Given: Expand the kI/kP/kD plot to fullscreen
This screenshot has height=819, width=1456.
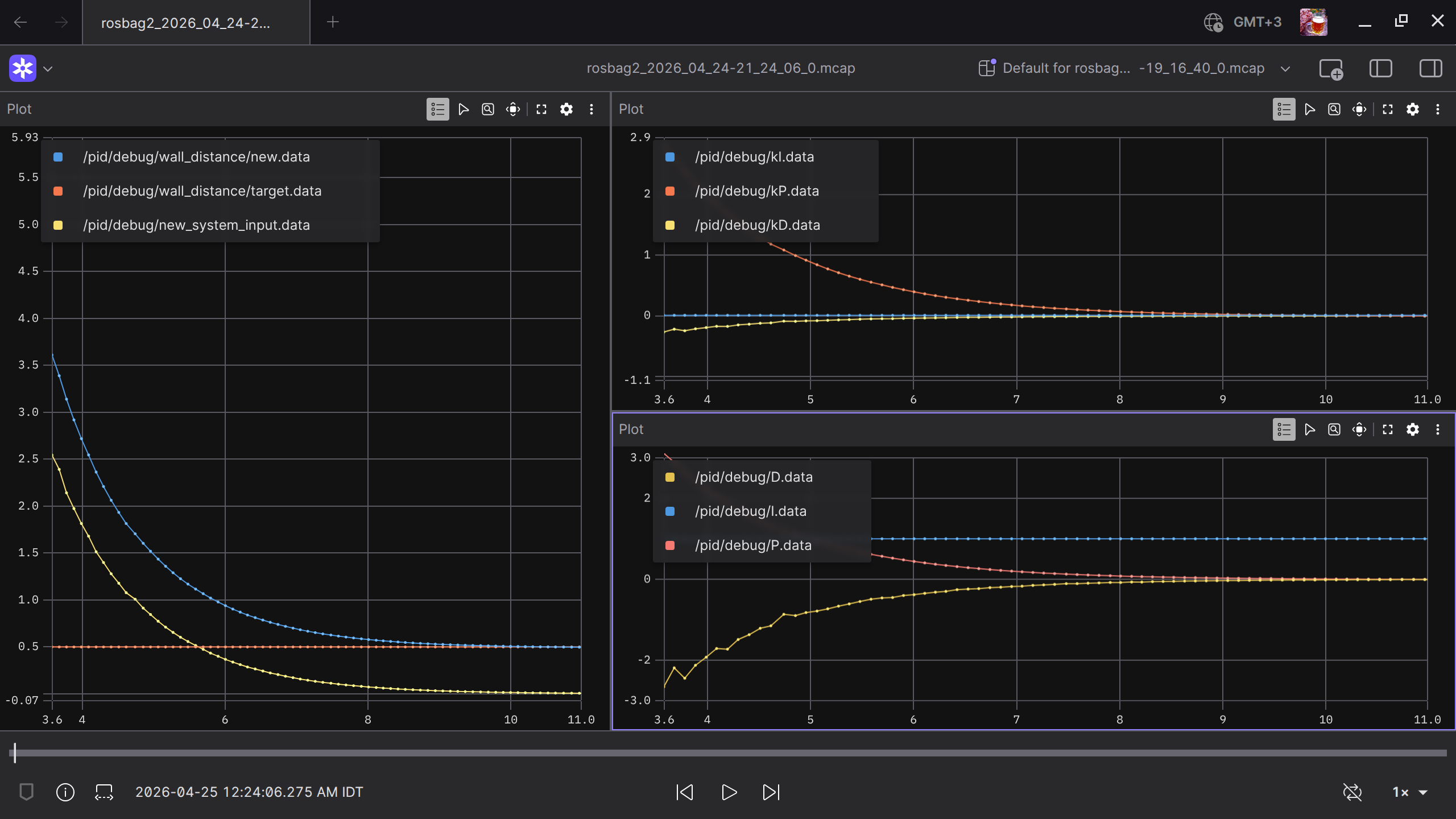Looking at the screenshot, I should pyautogui.click(x=1387, y=109).
